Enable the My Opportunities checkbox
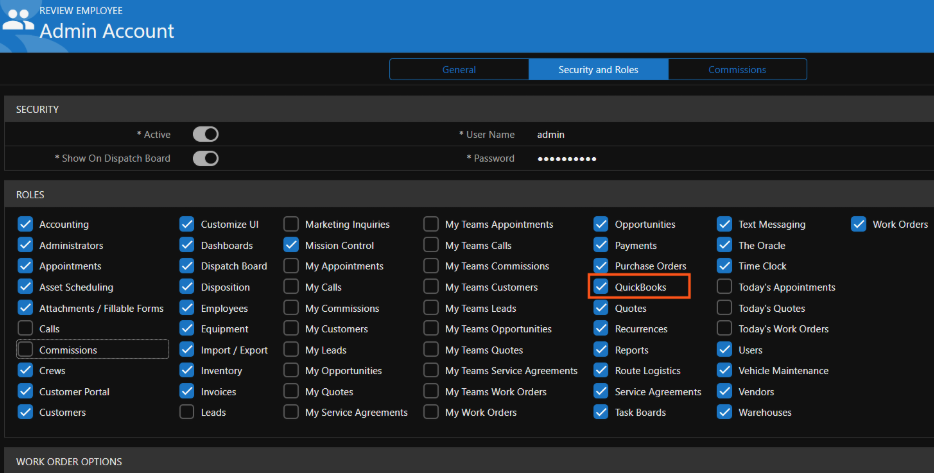 [291, 370]
